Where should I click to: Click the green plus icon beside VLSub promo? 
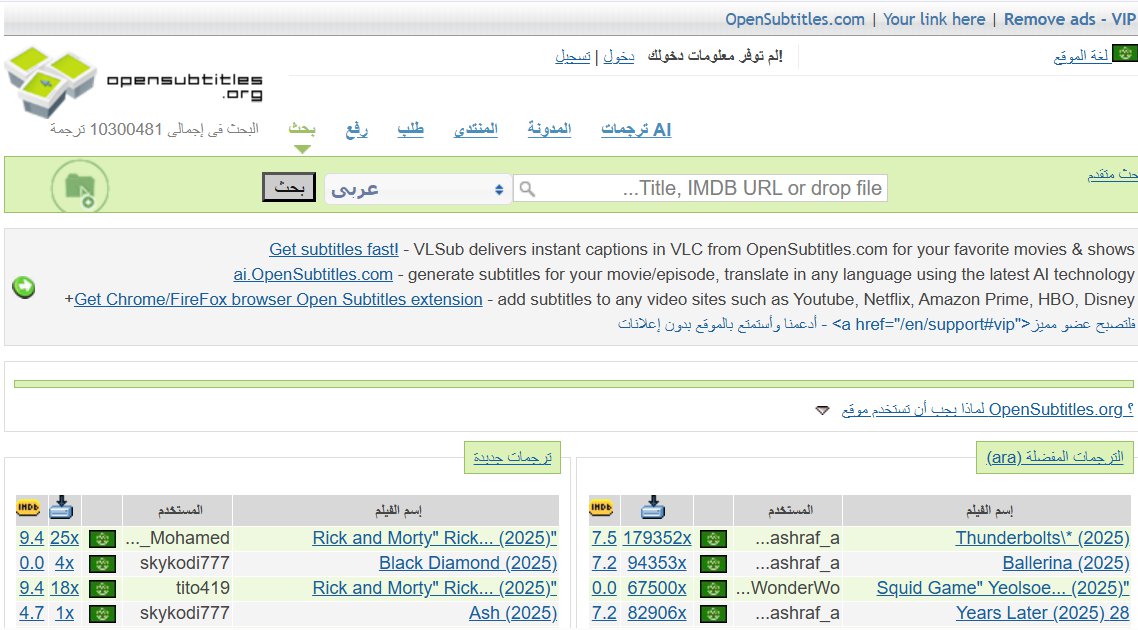[x=24, y=286]
